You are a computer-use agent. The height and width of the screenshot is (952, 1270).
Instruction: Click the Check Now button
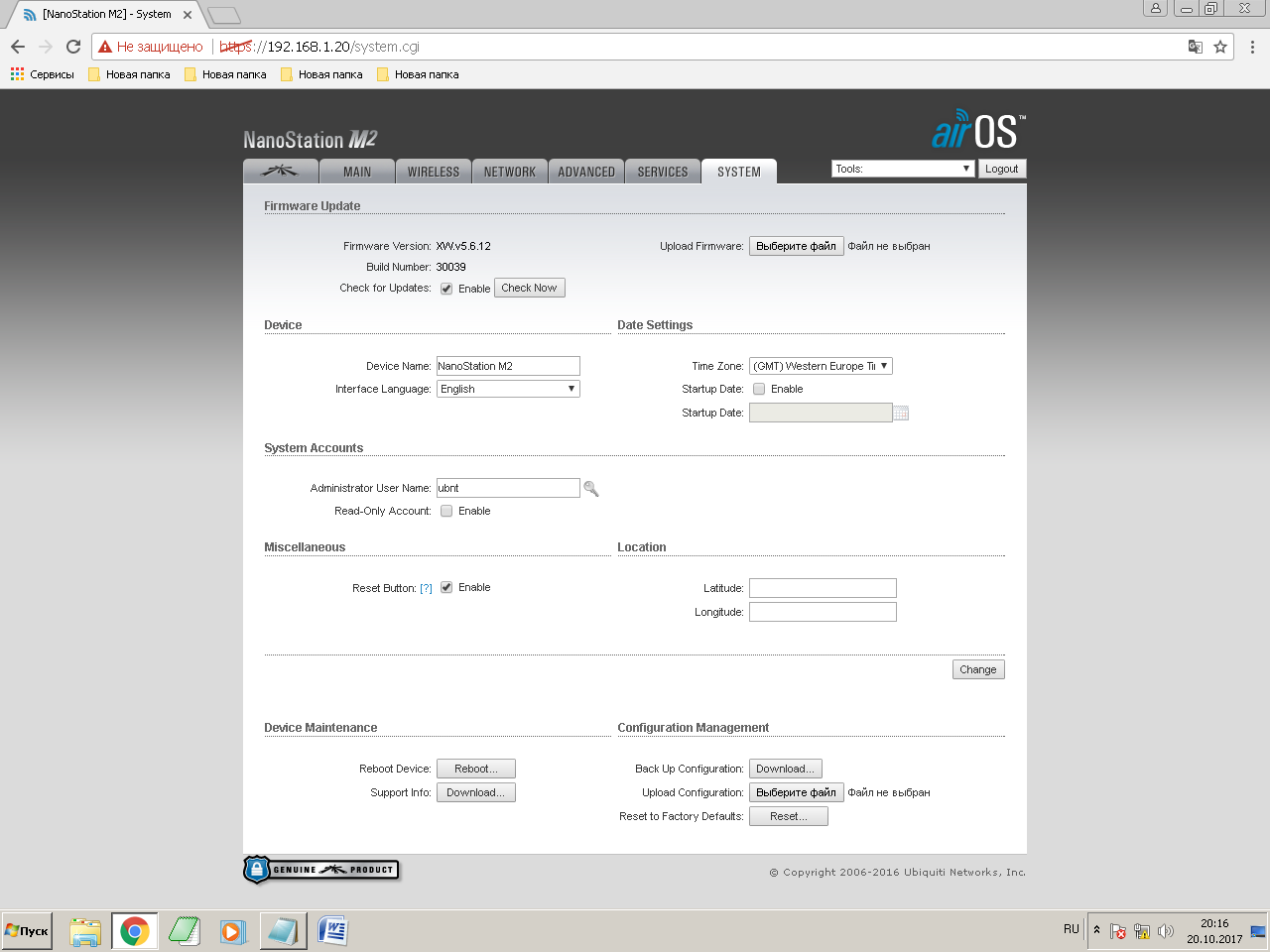coord(530,288)
